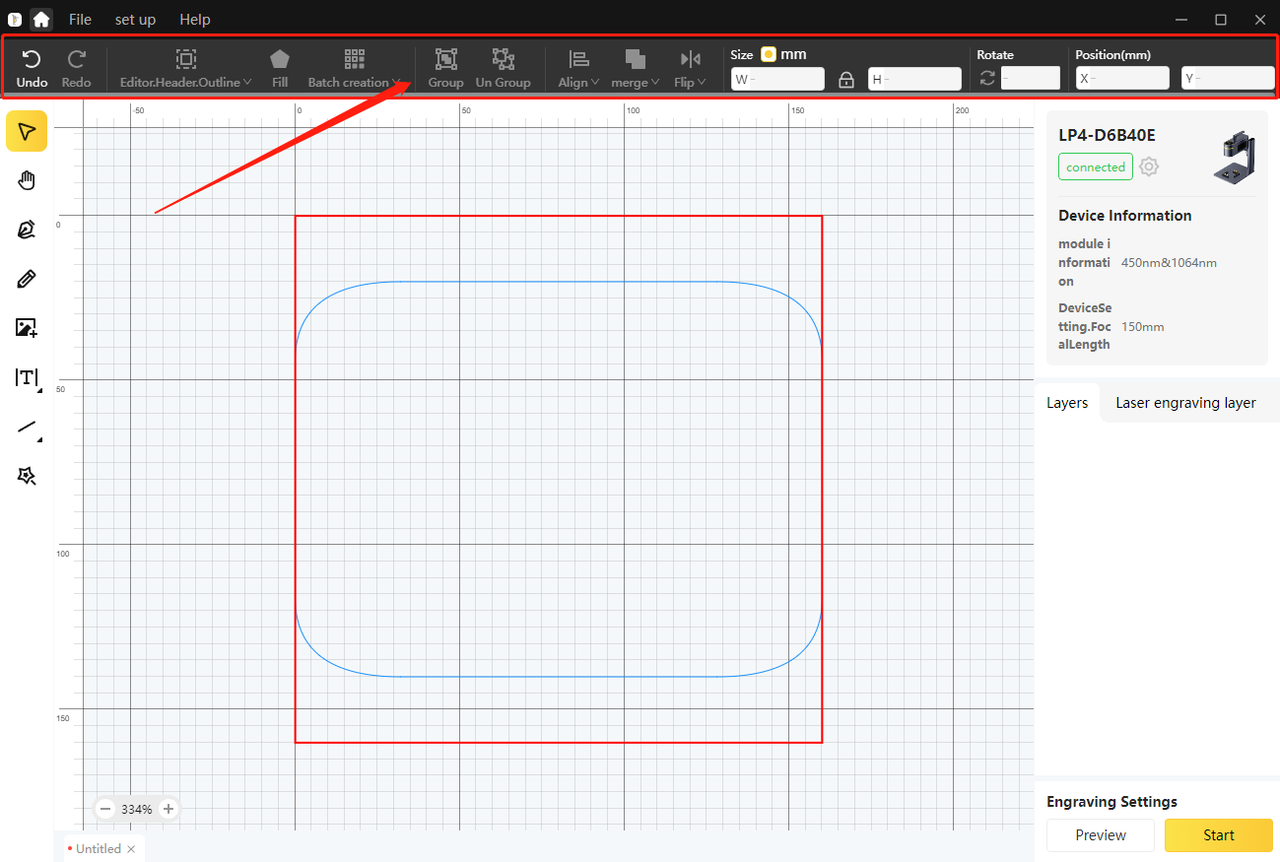This screenshot has width=1280, height=862.
Task: Open the Help menu
Action: [195, 19]
